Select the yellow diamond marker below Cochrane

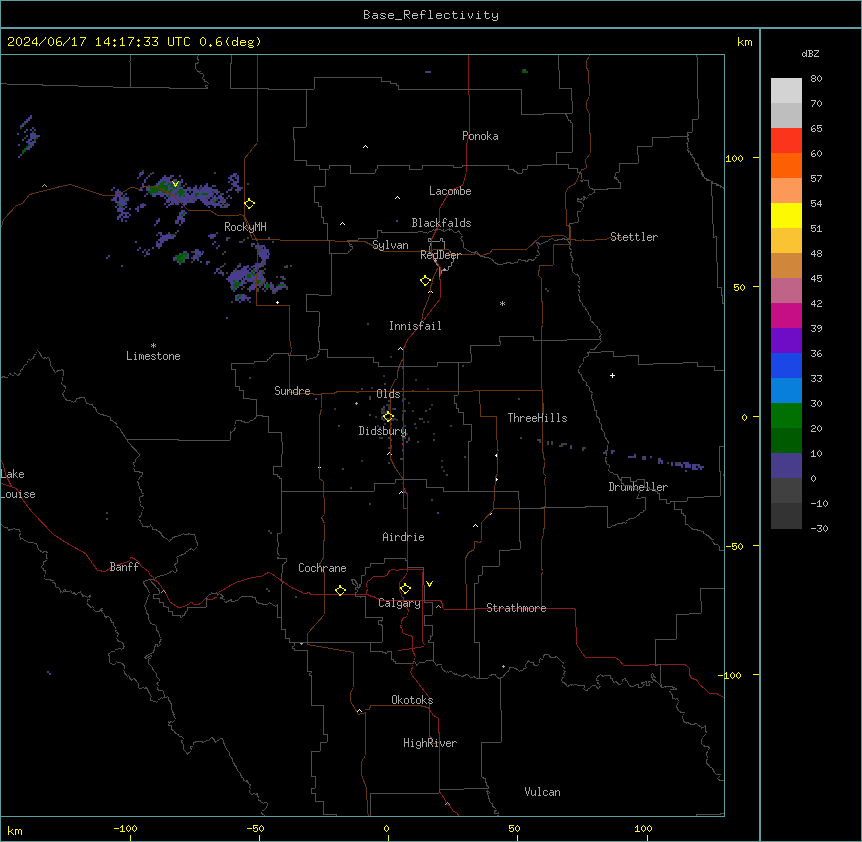click(x=340, y=590)
